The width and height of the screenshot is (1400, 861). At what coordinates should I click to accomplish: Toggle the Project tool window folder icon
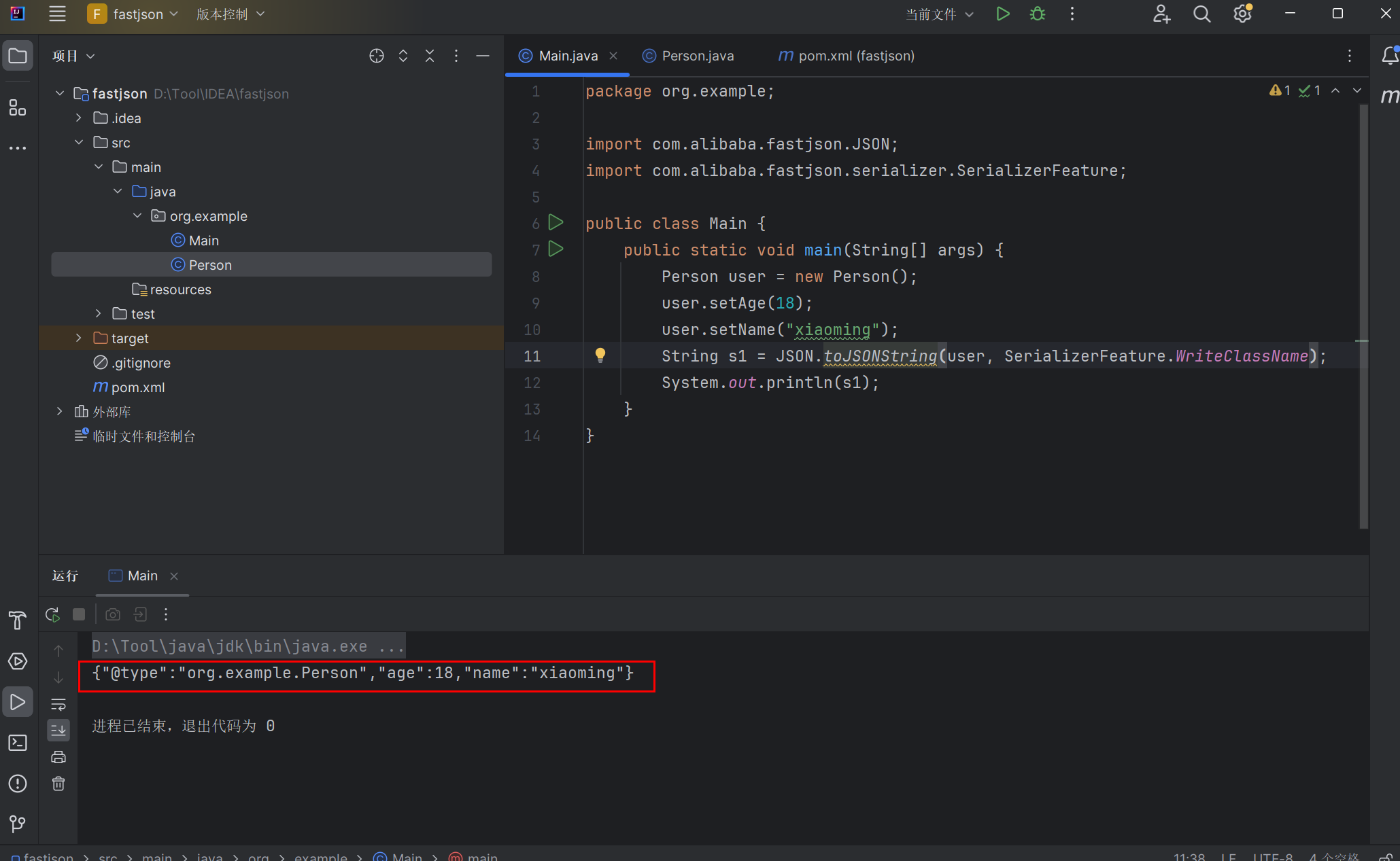pos(18,56)
